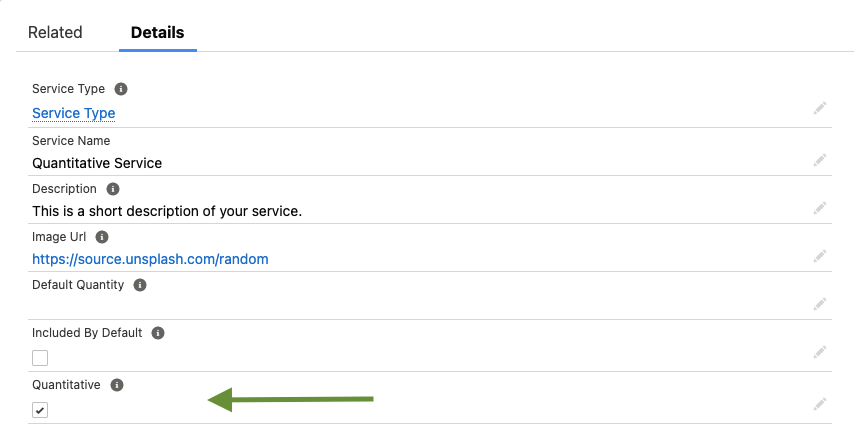The height and width of the screenshot is (430, 854).
Task: Edit Quantitative field with pencil icon
Action: 820,403
